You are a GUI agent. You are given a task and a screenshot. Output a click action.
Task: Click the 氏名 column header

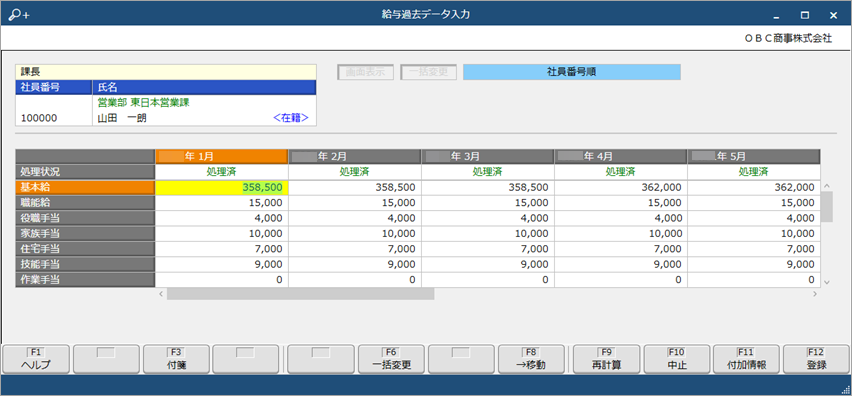[x=204, y=87]
